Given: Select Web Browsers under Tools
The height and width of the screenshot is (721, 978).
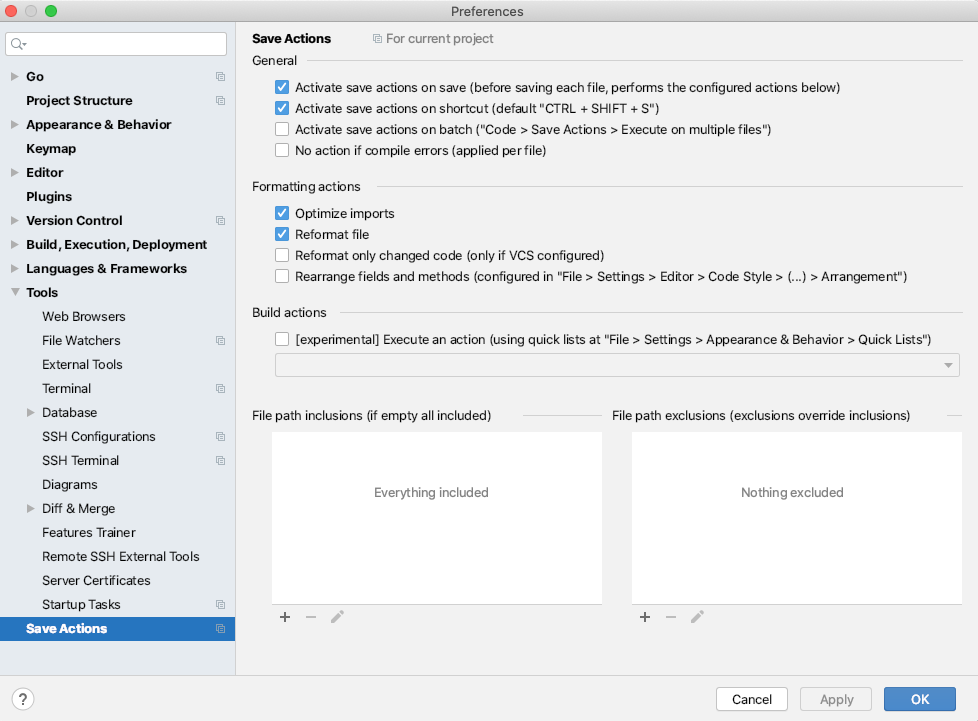Looking at the screenshot, I should pyautogui.click(x=84, y=317).
